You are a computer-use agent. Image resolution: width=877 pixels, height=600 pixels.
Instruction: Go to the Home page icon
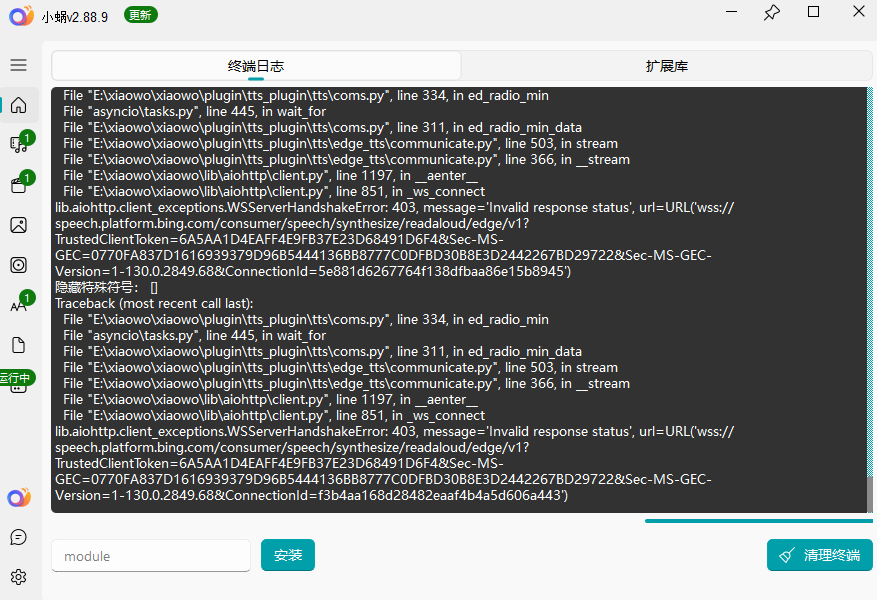tap(18, 105)
